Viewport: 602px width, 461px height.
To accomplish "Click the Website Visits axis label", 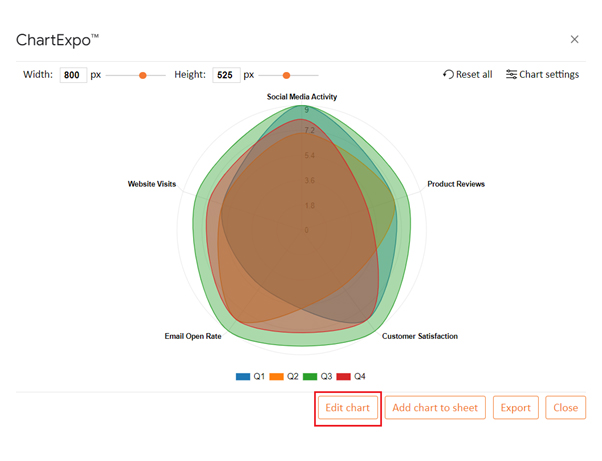I will (x=152, y=184).
